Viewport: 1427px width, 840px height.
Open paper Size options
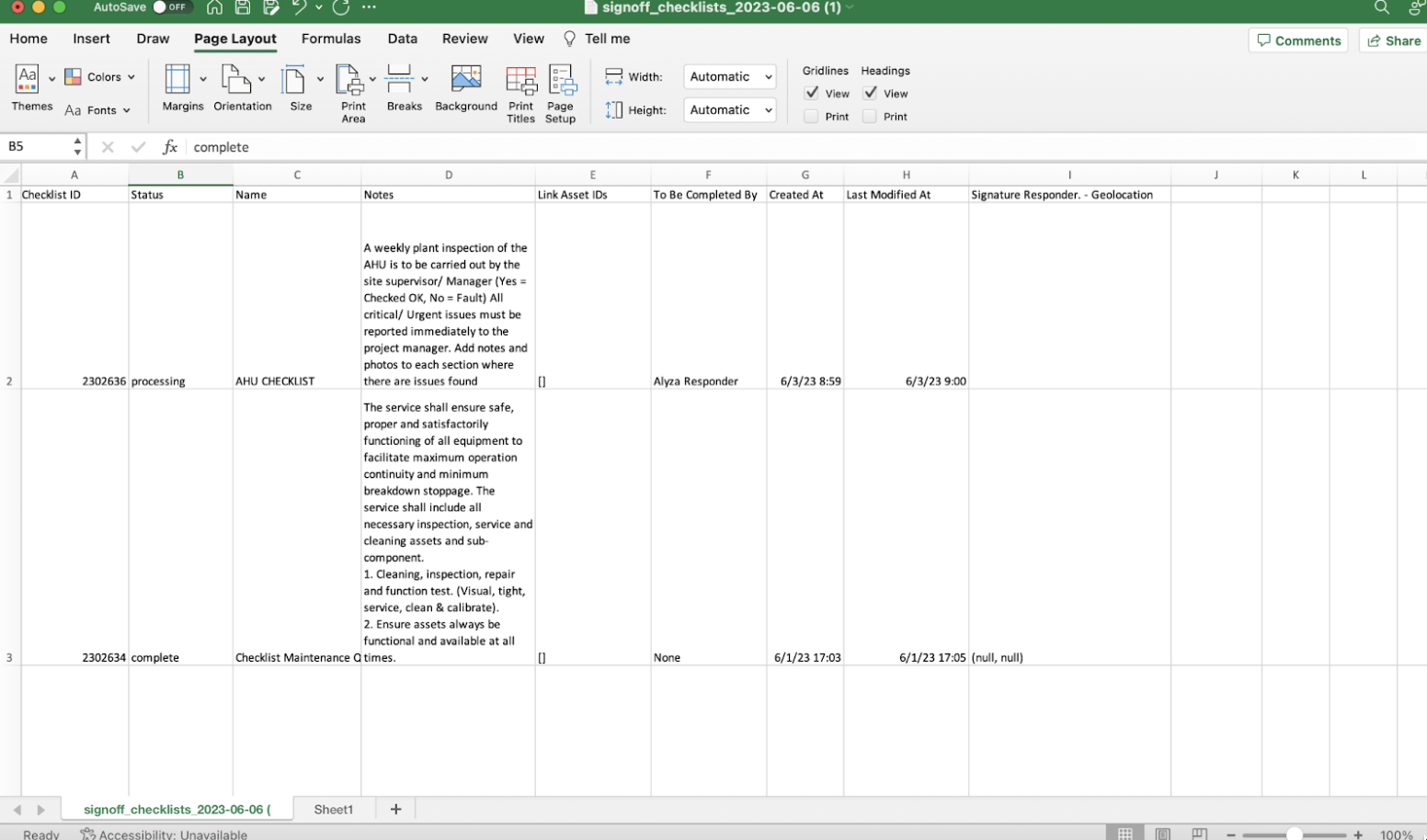click(x=294, y=79)
